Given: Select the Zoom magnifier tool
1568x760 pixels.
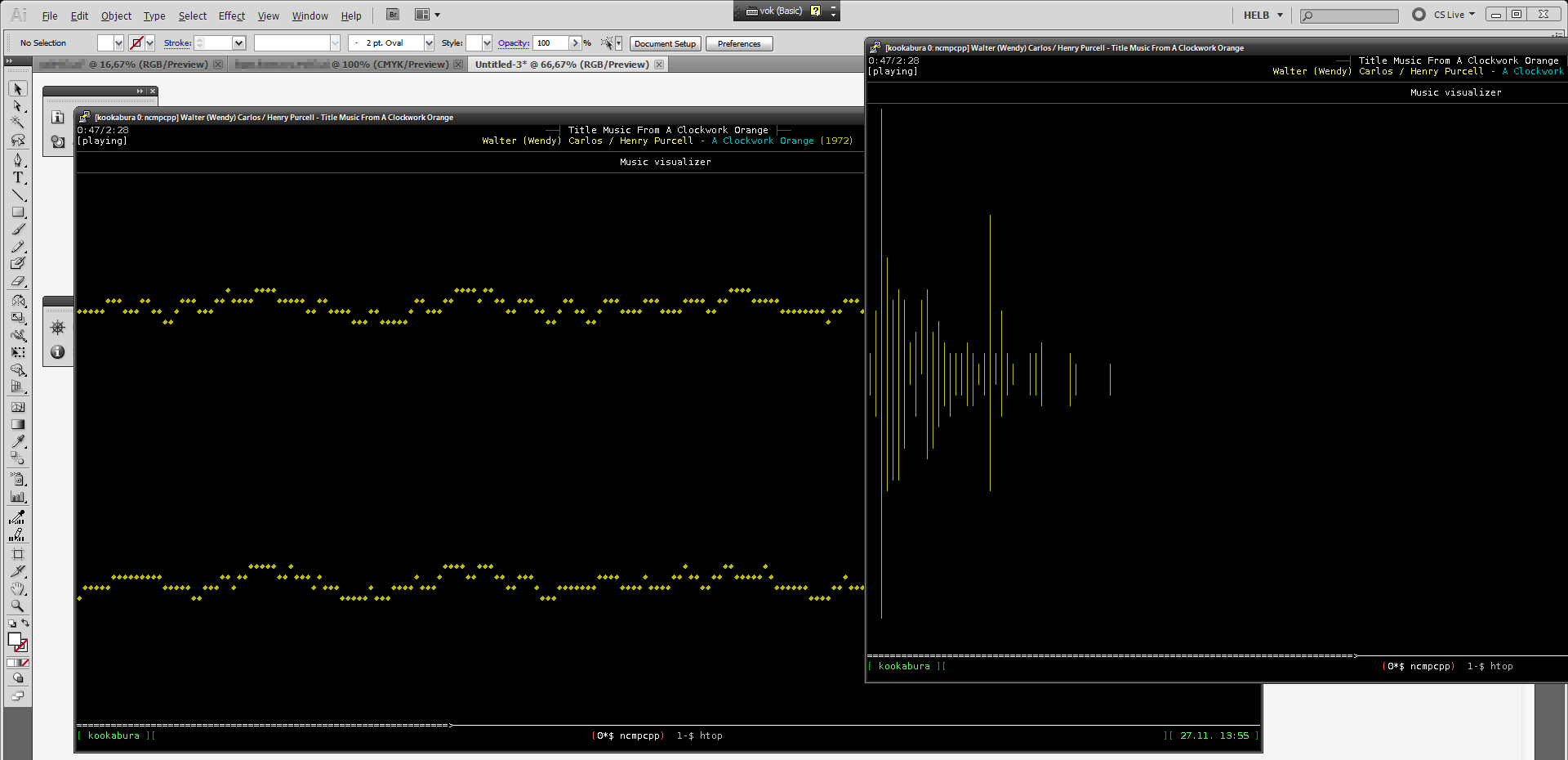Looking at the screenshot, I should [18, 606].
